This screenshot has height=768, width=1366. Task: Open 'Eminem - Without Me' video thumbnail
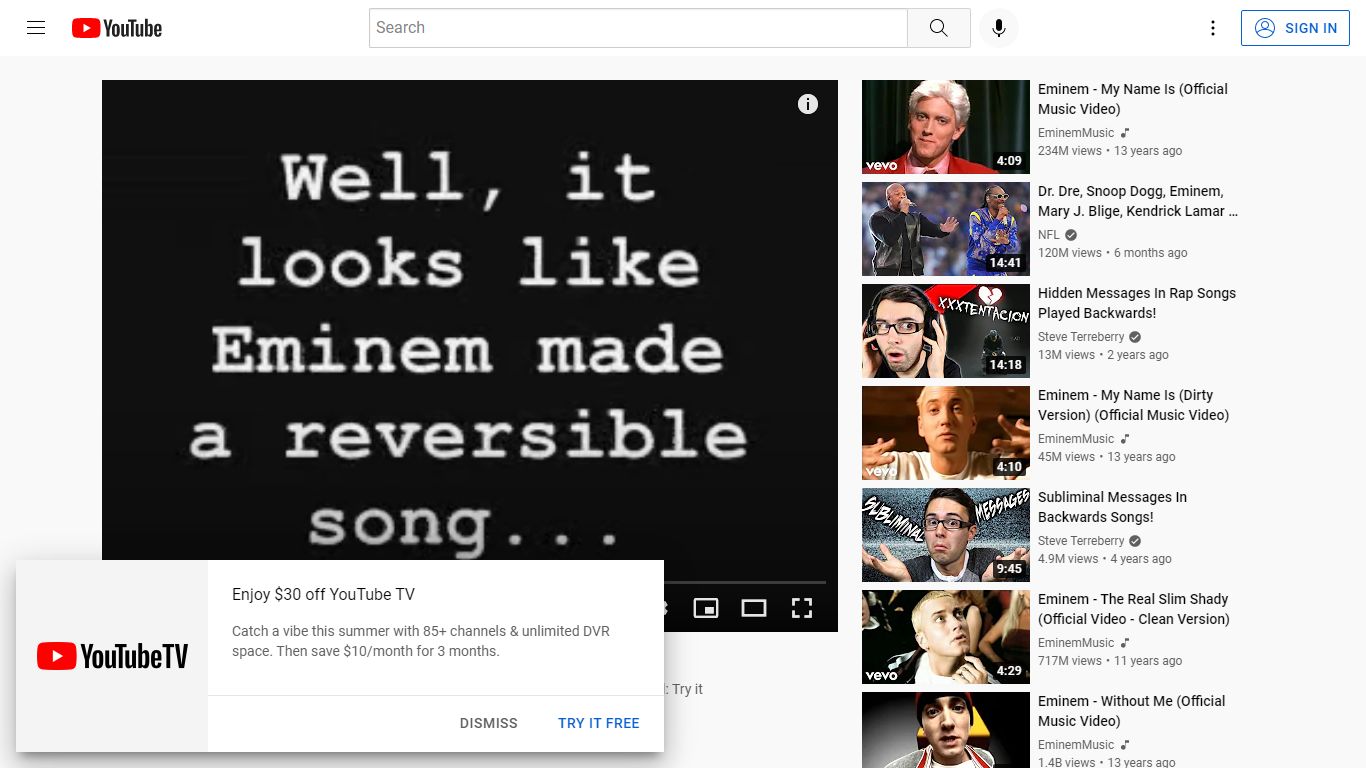click(946, 730)
